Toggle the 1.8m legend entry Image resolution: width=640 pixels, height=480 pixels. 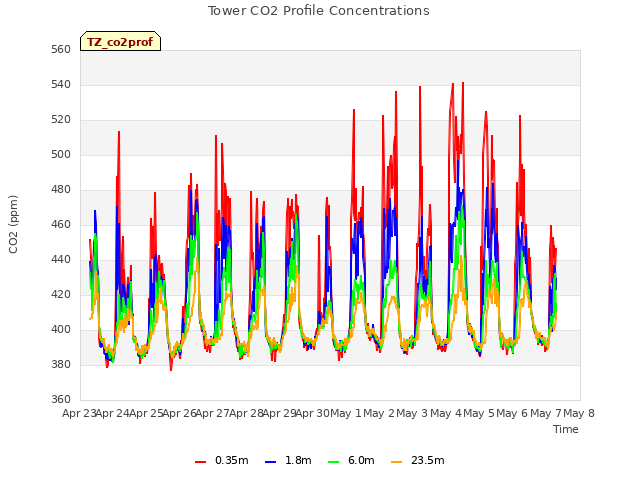tap(288, 460)
